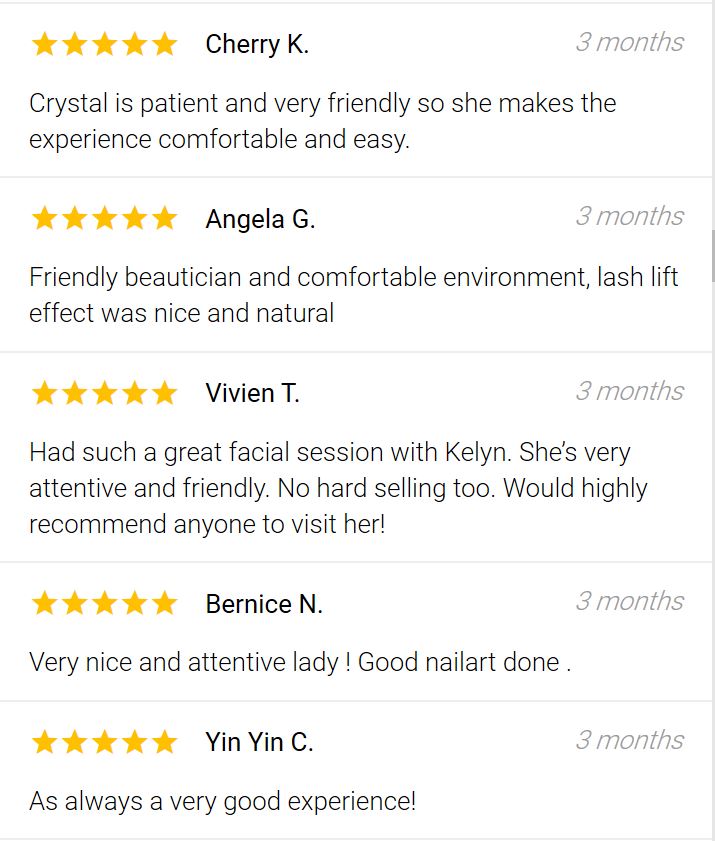Click the star rating beside Yin Yin C.
Screen dimensions: 715x841
click(x=104, y=742)
